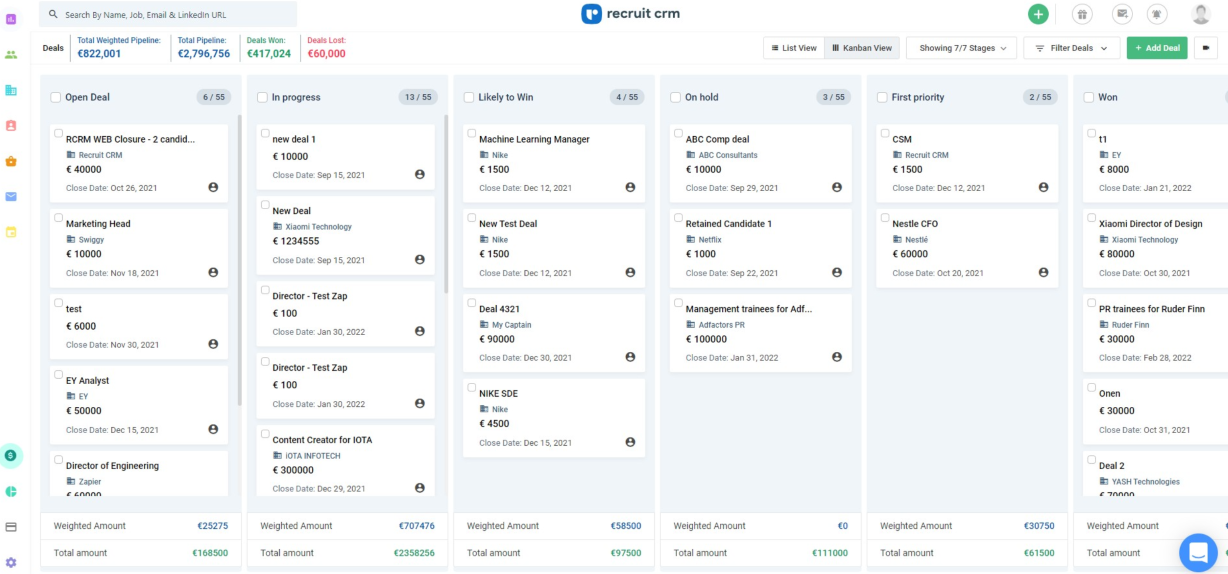The image size is (1228, 574).
Task: Click the First priority weighted amount €30750
Action: pos(1039,526)
